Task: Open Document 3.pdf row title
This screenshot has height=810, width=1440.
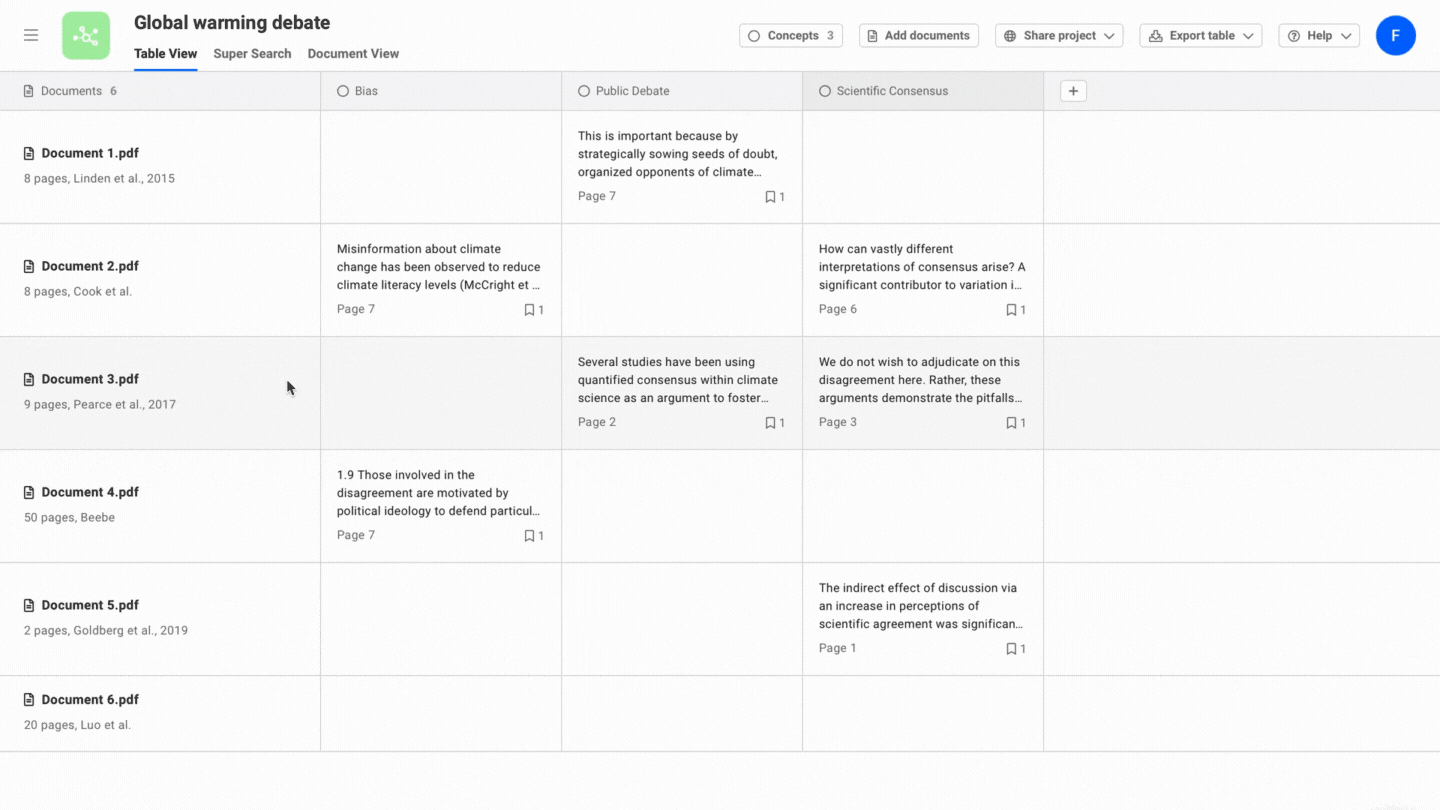Action: [x=90, y=379]
